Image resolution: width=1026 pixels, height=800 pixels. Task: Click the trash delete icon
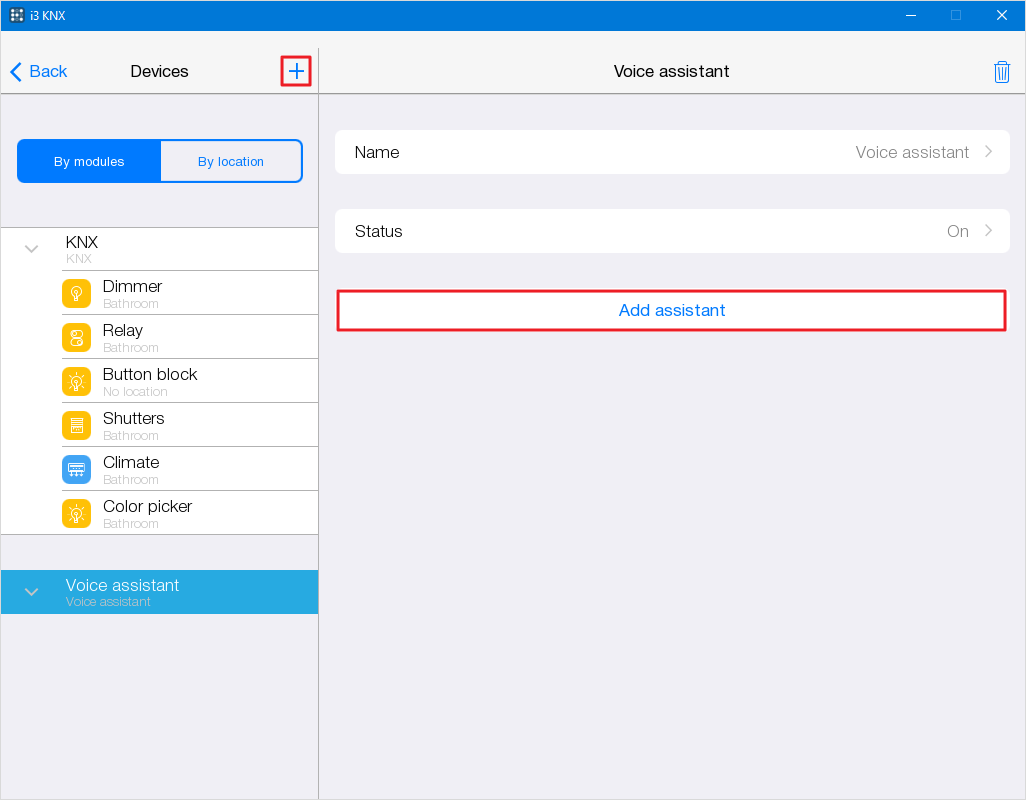click(x=1001, y=72)
